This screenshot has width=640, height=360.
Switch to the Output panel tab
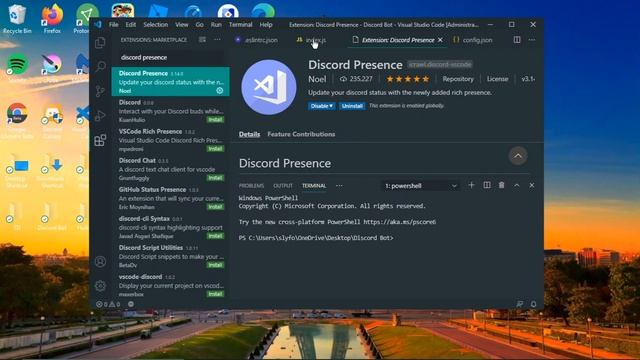click(x=283, y=186)
